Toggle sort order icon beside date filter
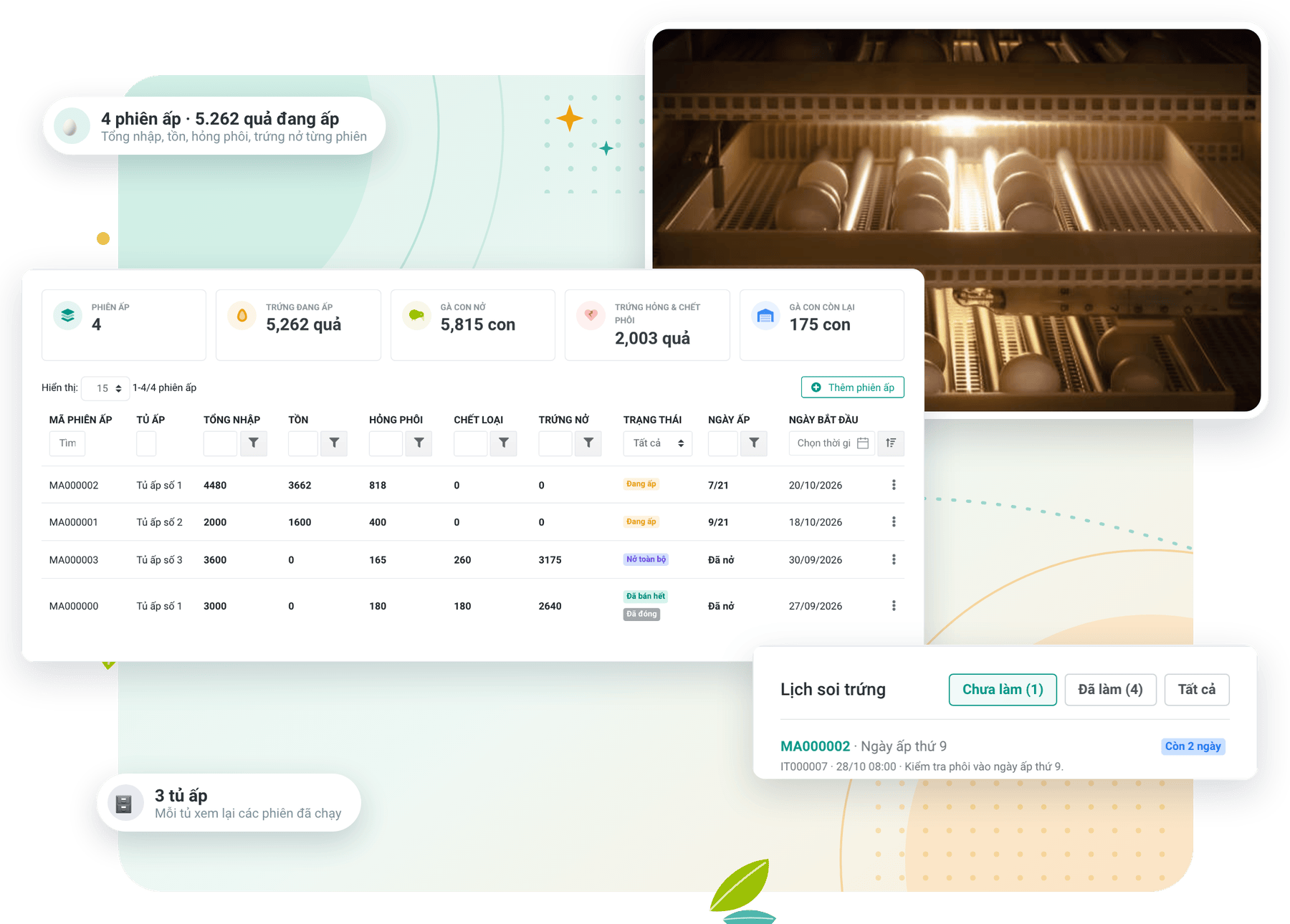Image resolution: width=1290 pixels, height=924 pixels. coord(891,443)
